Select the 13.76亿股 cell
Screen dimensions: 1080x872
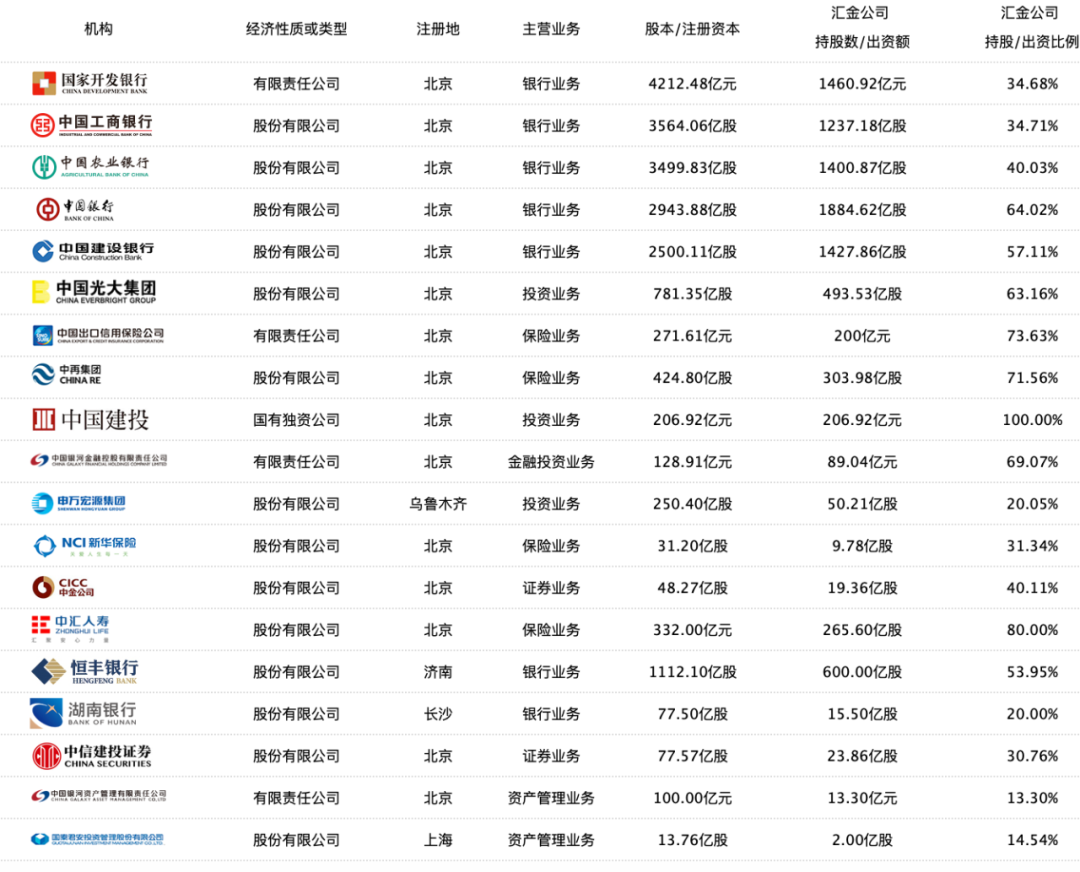(692, 840)
